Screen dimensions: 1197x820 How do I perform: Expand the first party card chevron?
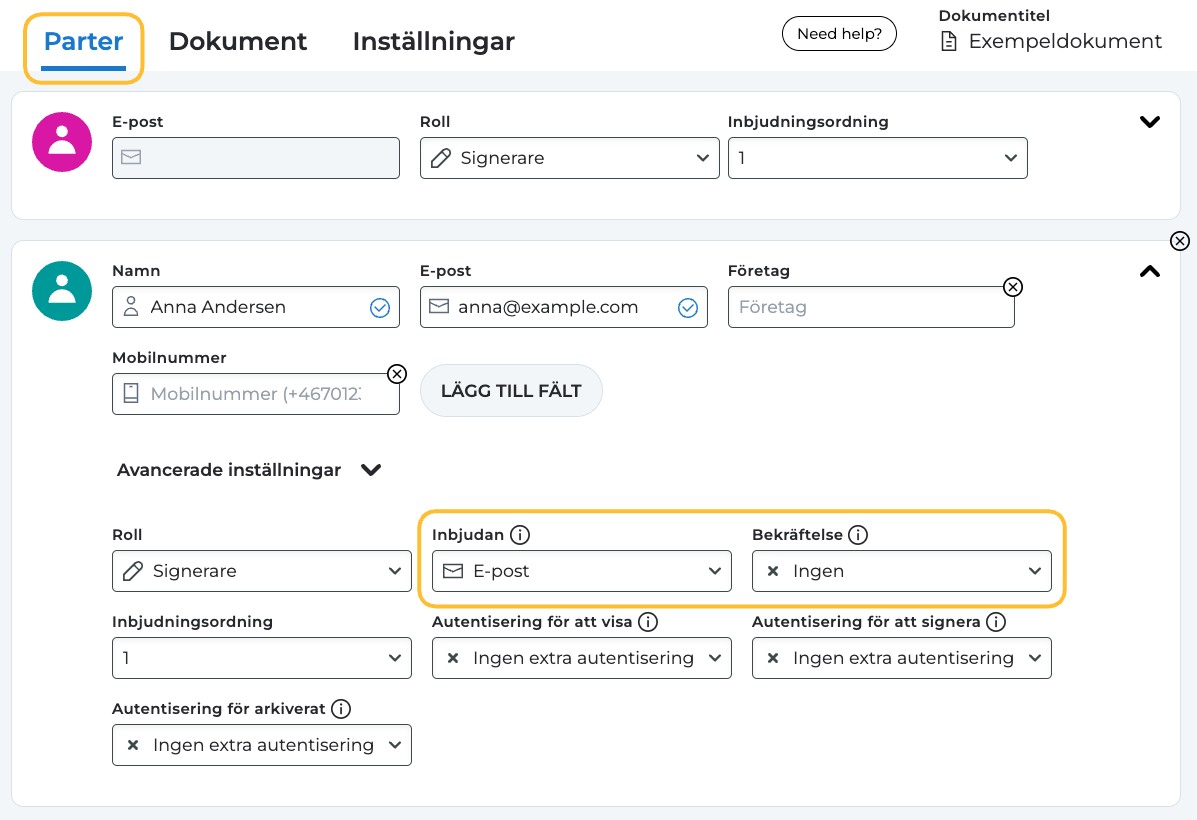point(1150,122)
